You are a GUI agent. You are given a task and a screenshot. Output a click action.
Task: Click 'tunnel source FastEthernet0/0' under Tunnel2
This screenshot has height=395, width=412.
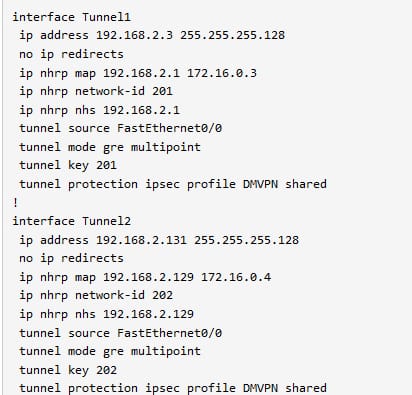120,333
